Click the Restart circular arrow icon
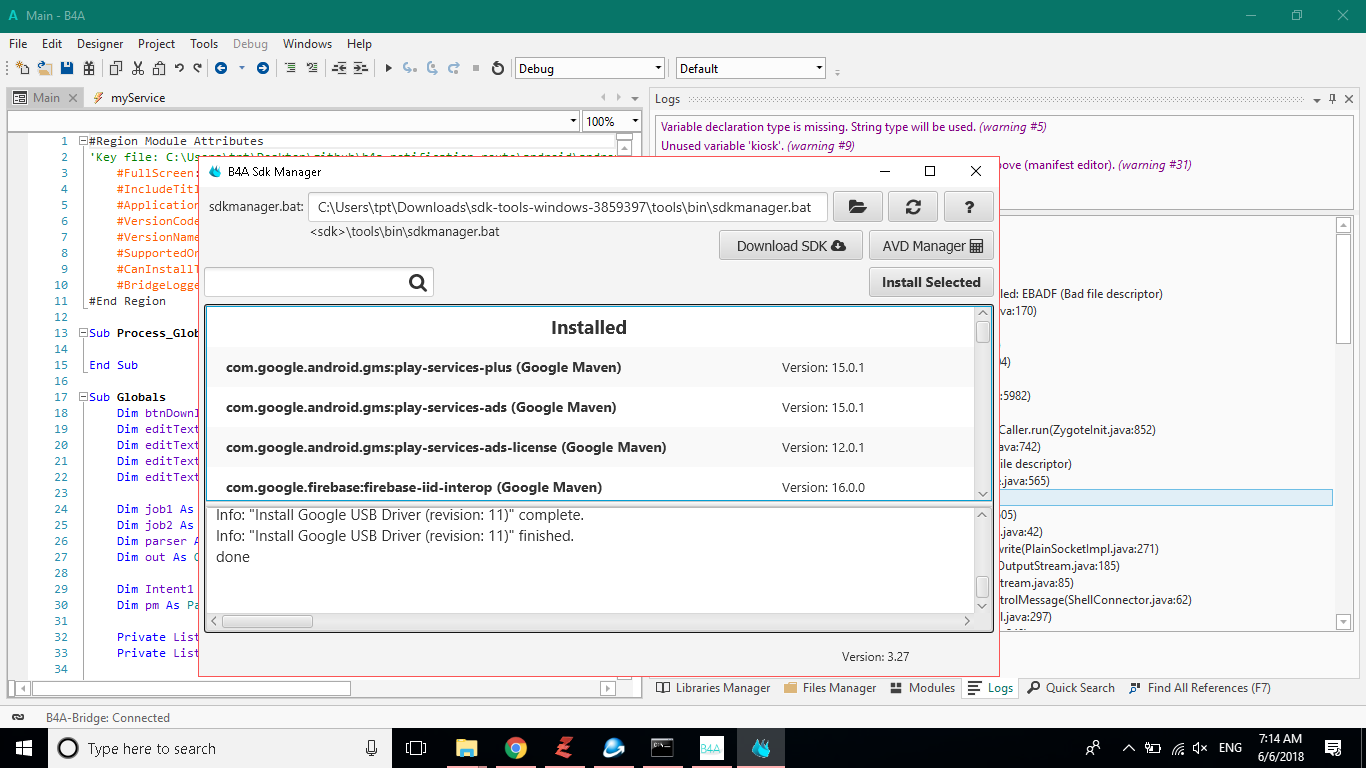This screenshot has height=768, width=1366. (498, 68)
